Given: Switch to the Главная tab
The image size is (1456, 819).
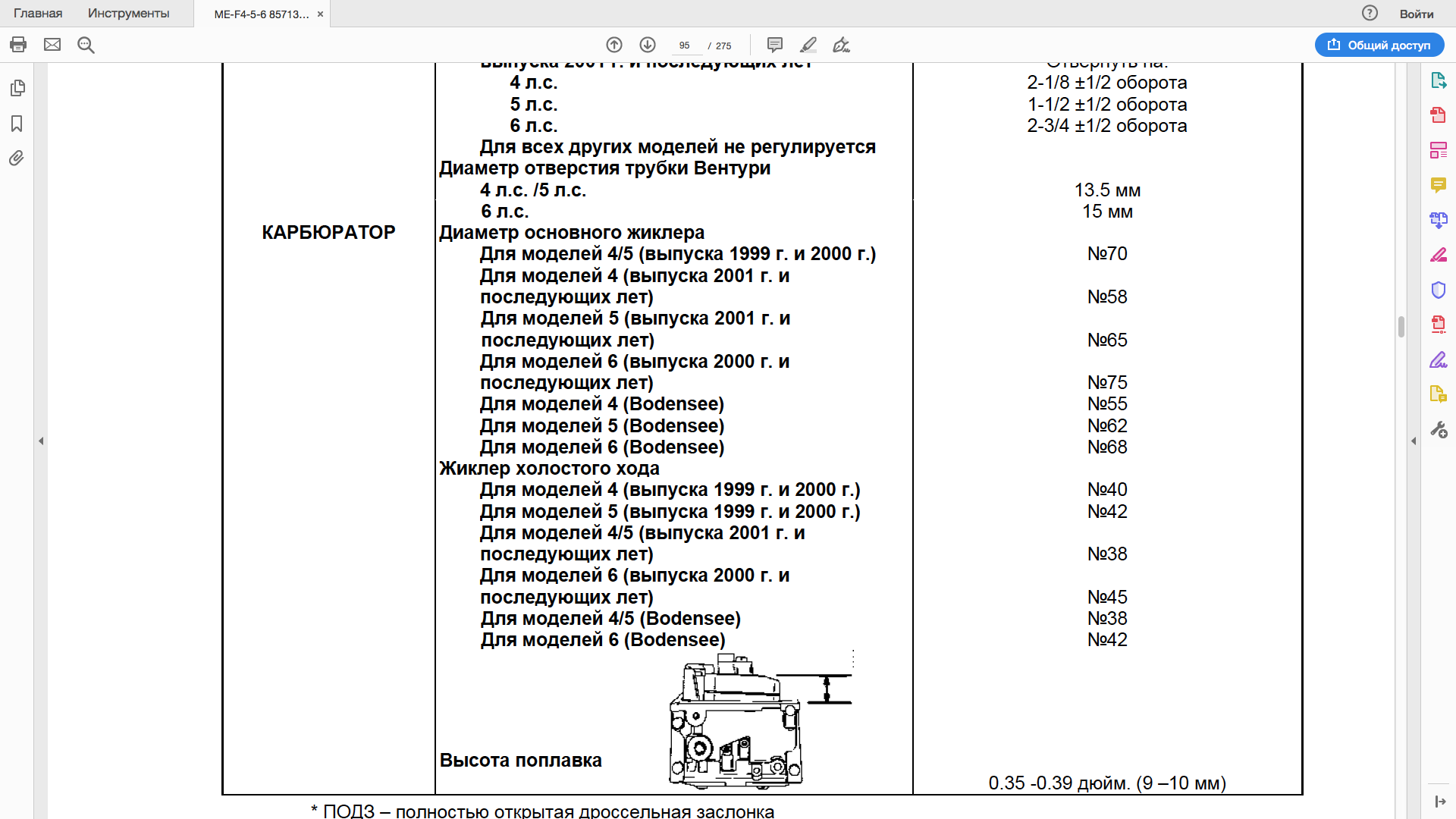Looking at the screenshot, I should (38, 14).
